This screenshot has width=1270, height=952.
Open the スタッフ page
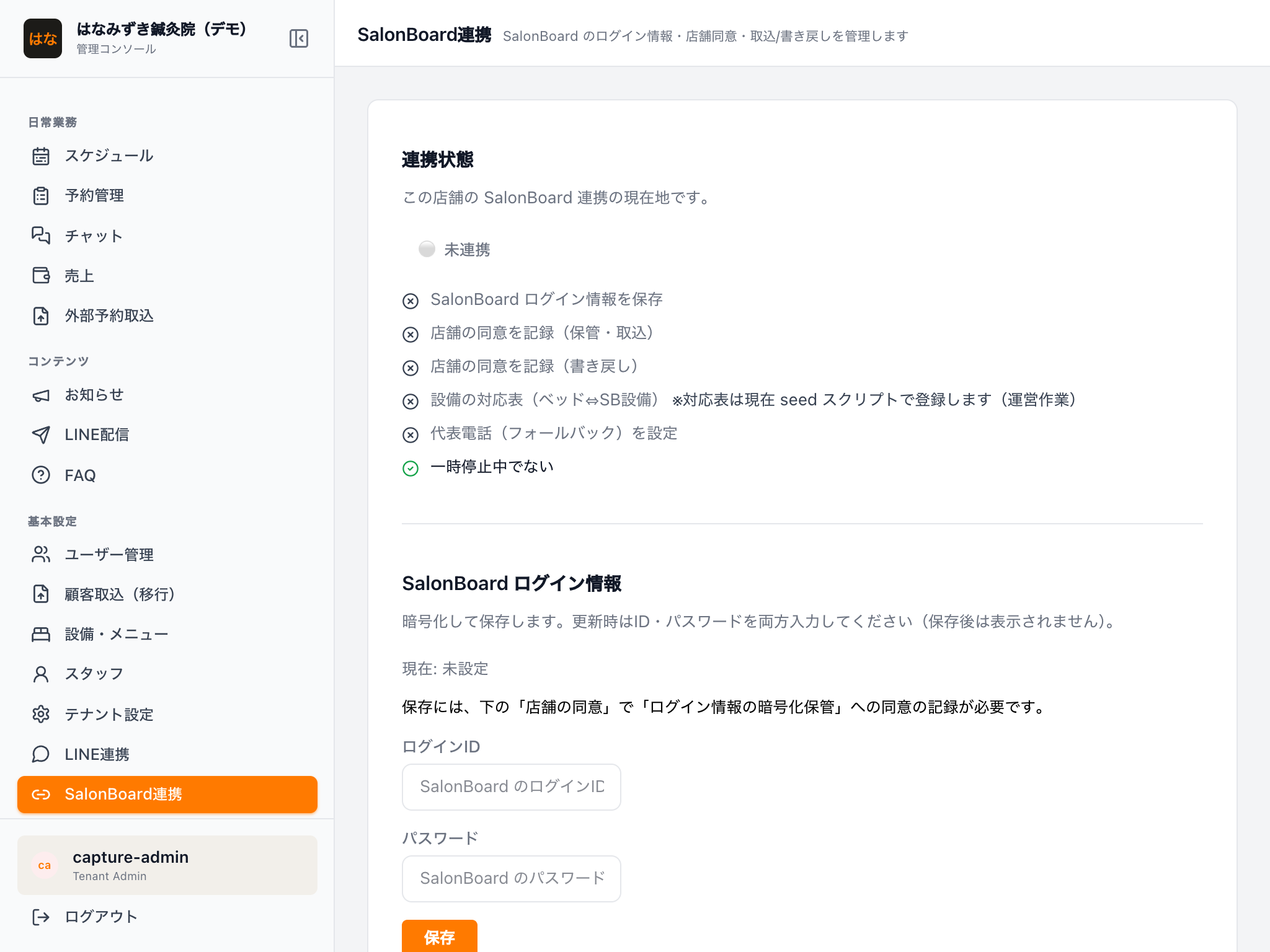[167, 674]
